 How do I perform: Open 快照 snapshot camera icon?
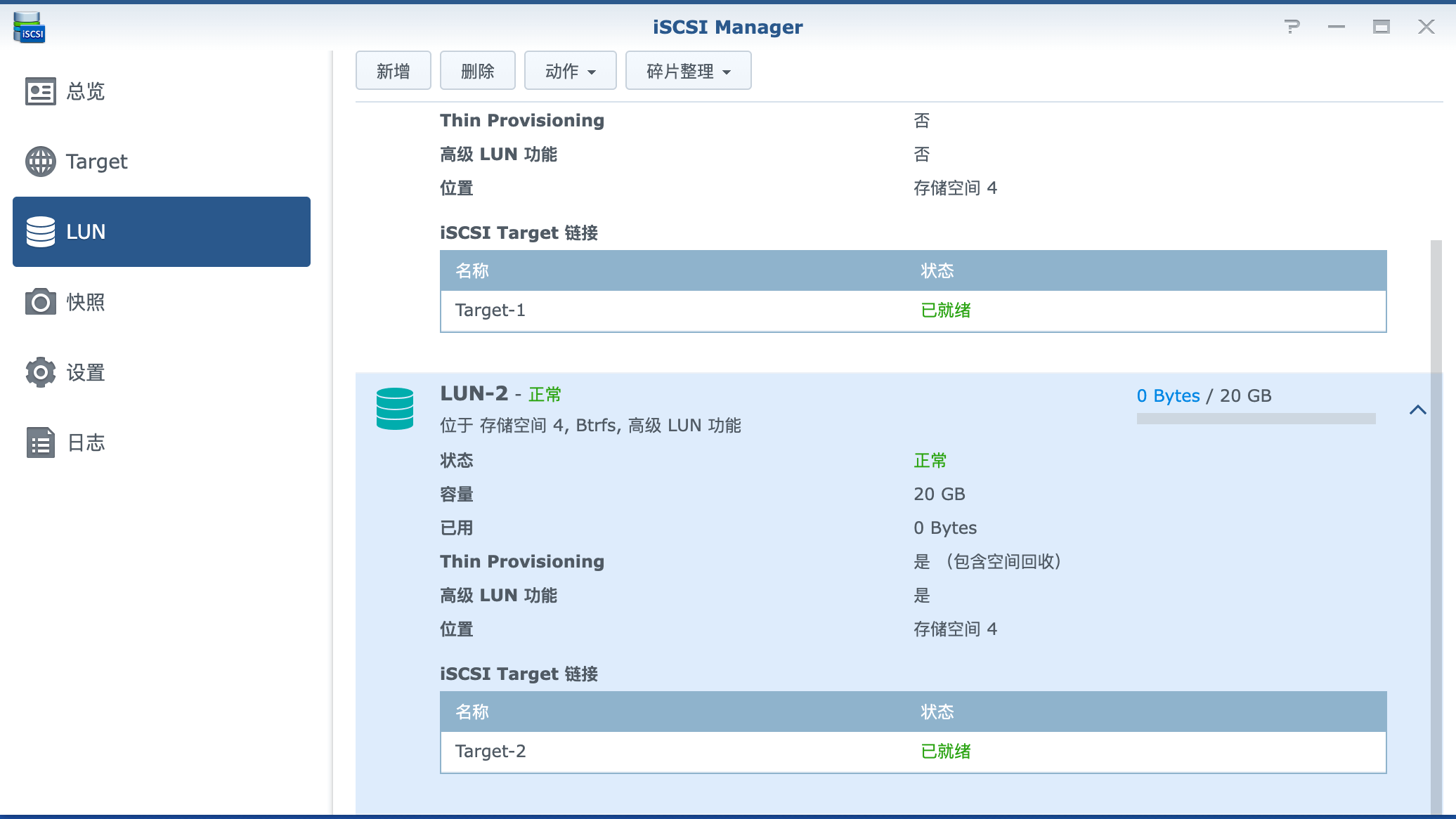point(40,302)
